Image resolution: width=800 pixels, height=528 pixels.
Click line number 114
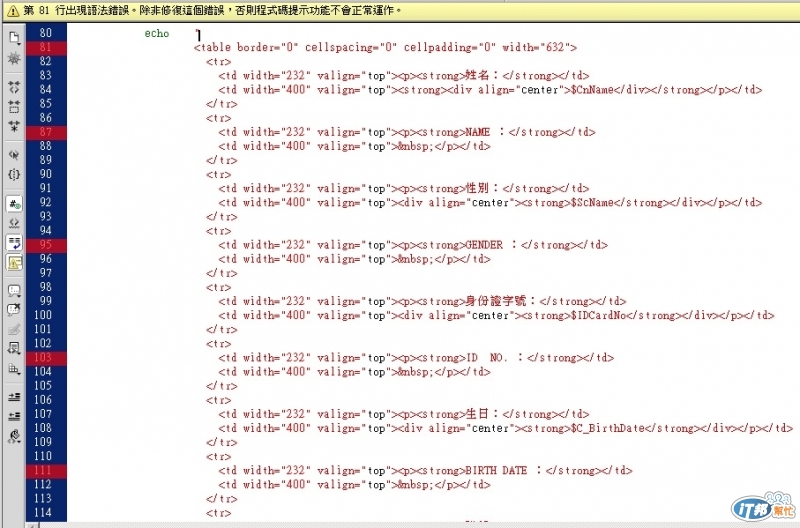(43, 513)
